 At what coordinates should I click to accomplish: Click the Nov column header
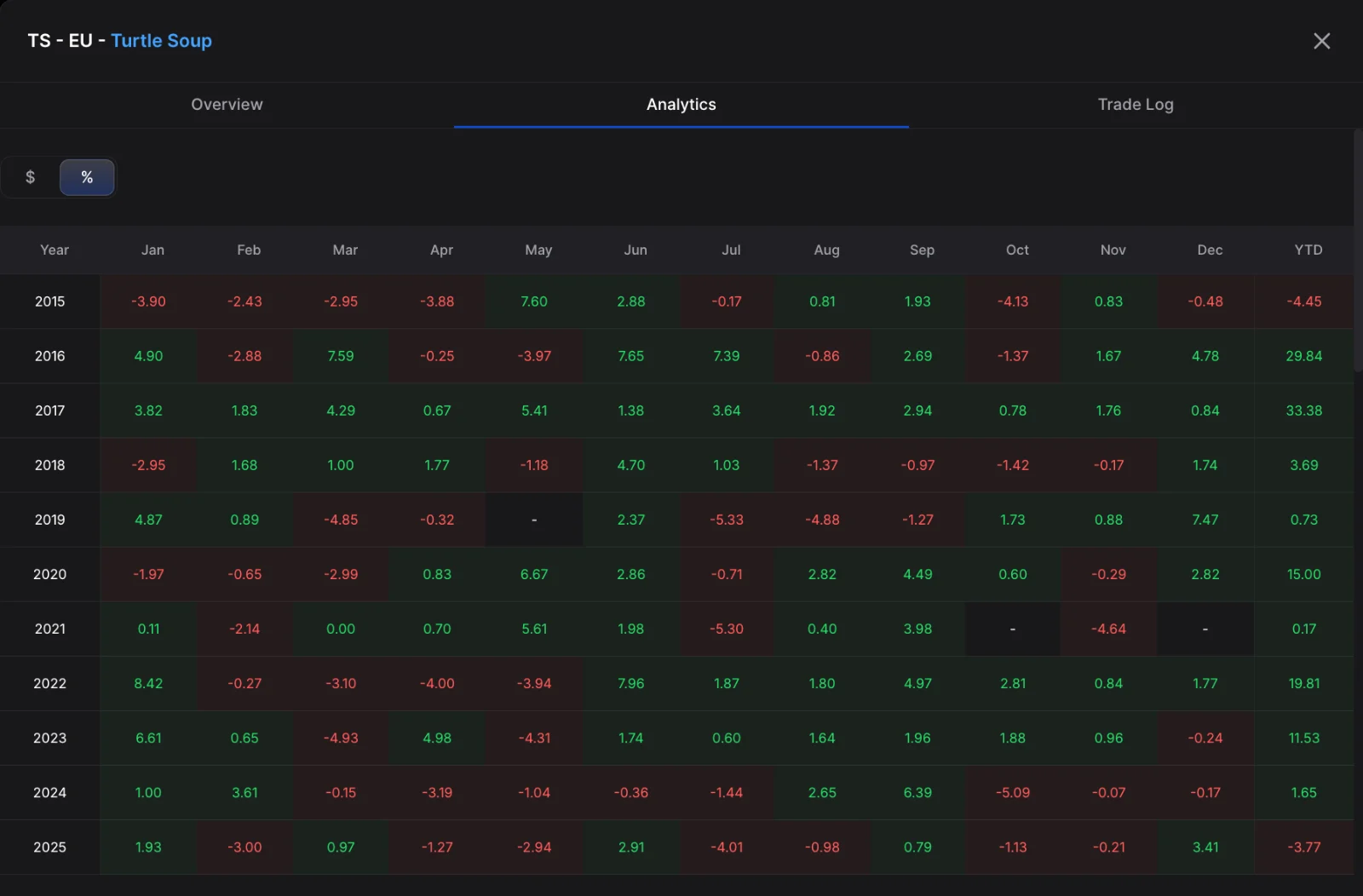click(x=1113, y=250)
